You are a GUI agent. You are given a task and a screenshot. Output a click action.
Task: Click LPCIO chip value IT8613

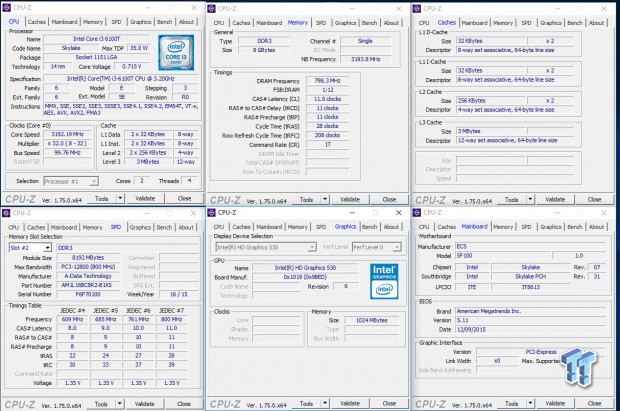530,287
